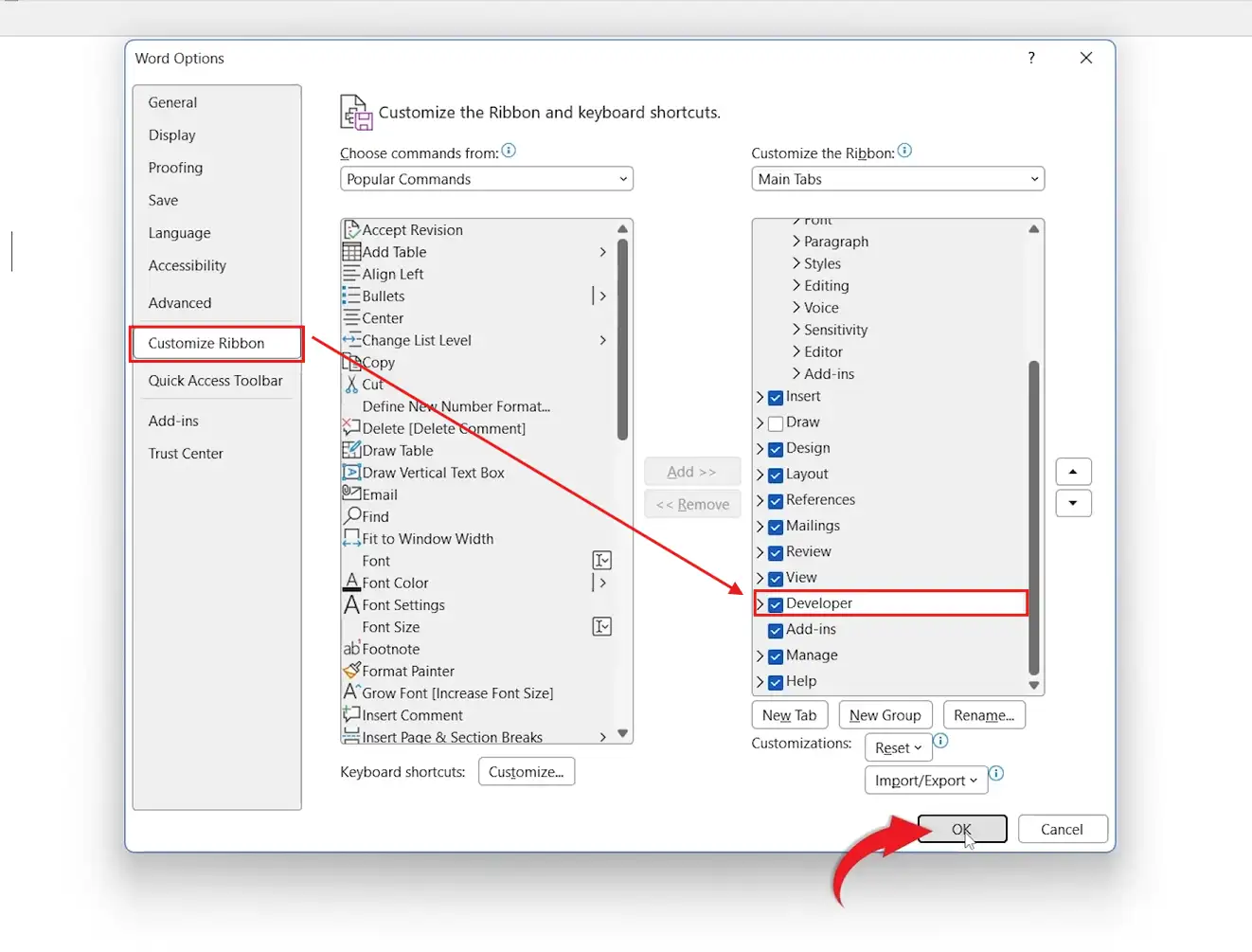The width and height of the screenshot is (1252, 952).
Task: Click info icon next to Reset button
Action: [x=940, y=741]
